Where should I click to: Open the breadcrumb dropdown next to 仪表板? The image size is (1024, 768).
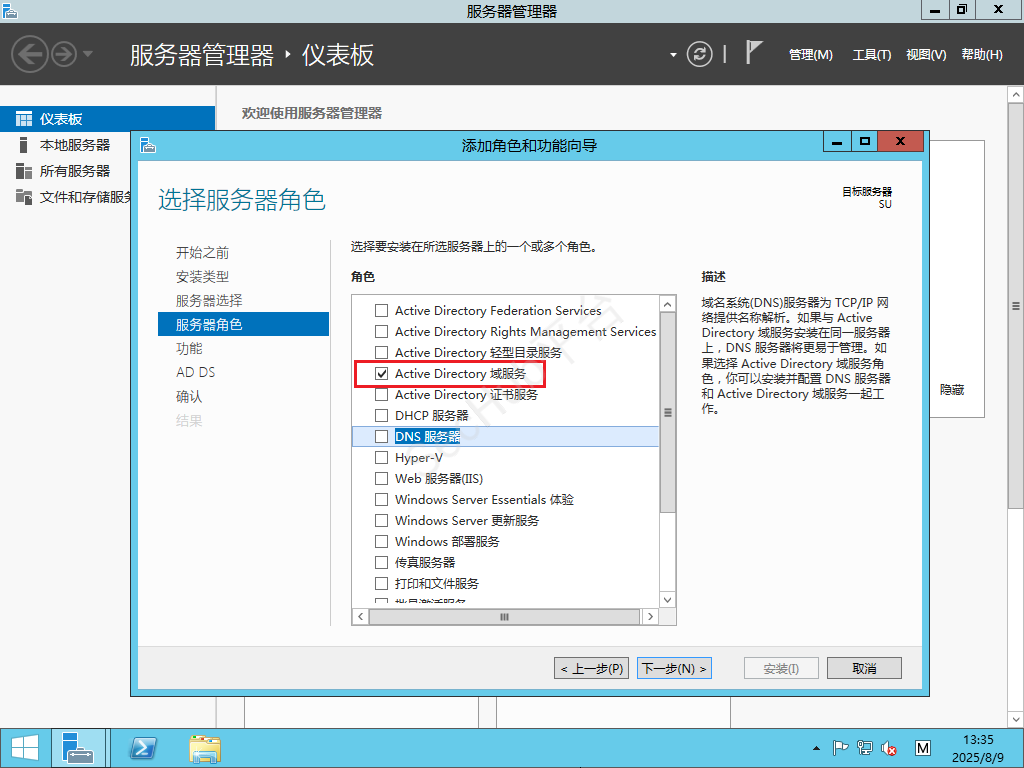pyautogui.click(x=675, y=54)
